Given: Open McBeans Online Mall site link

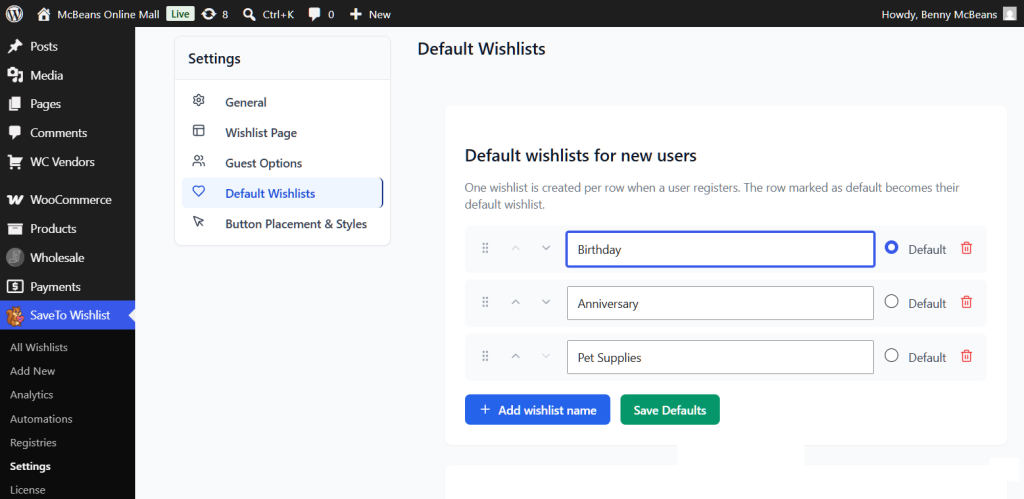Looking at the screenshot, I should (108, 14).
